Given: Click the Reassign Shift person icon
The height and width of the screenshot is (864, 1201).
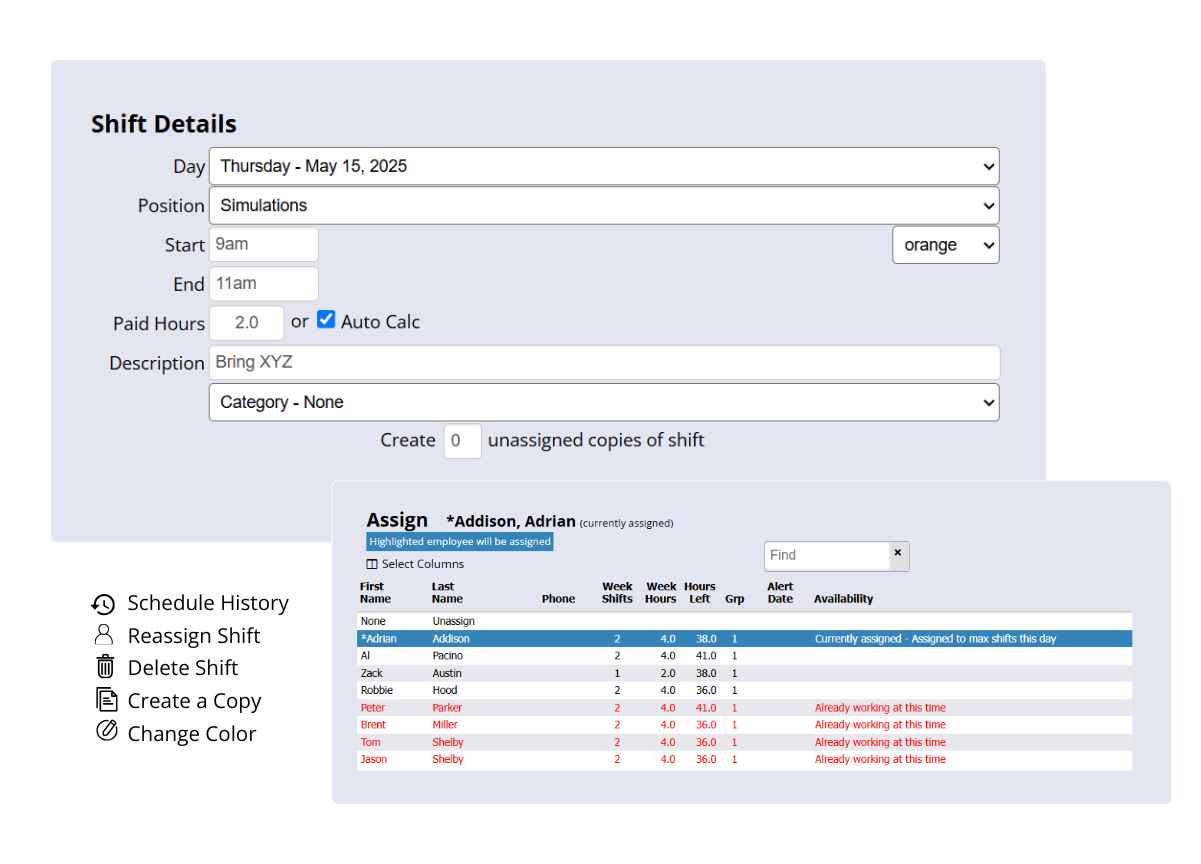Looking at the screenshot, I should [x=104, y=636].
